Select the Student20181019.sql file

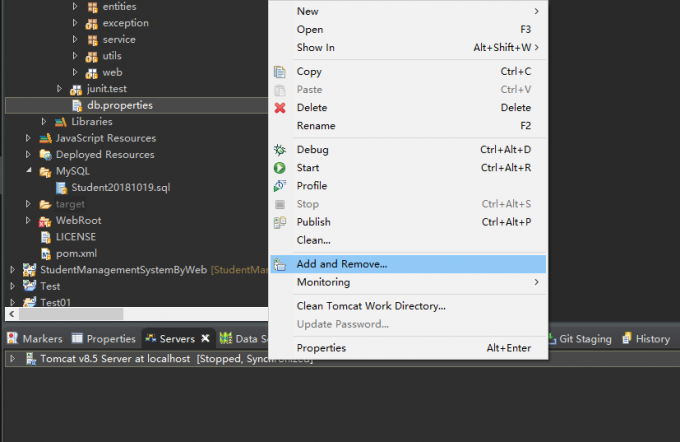(113, 187)
